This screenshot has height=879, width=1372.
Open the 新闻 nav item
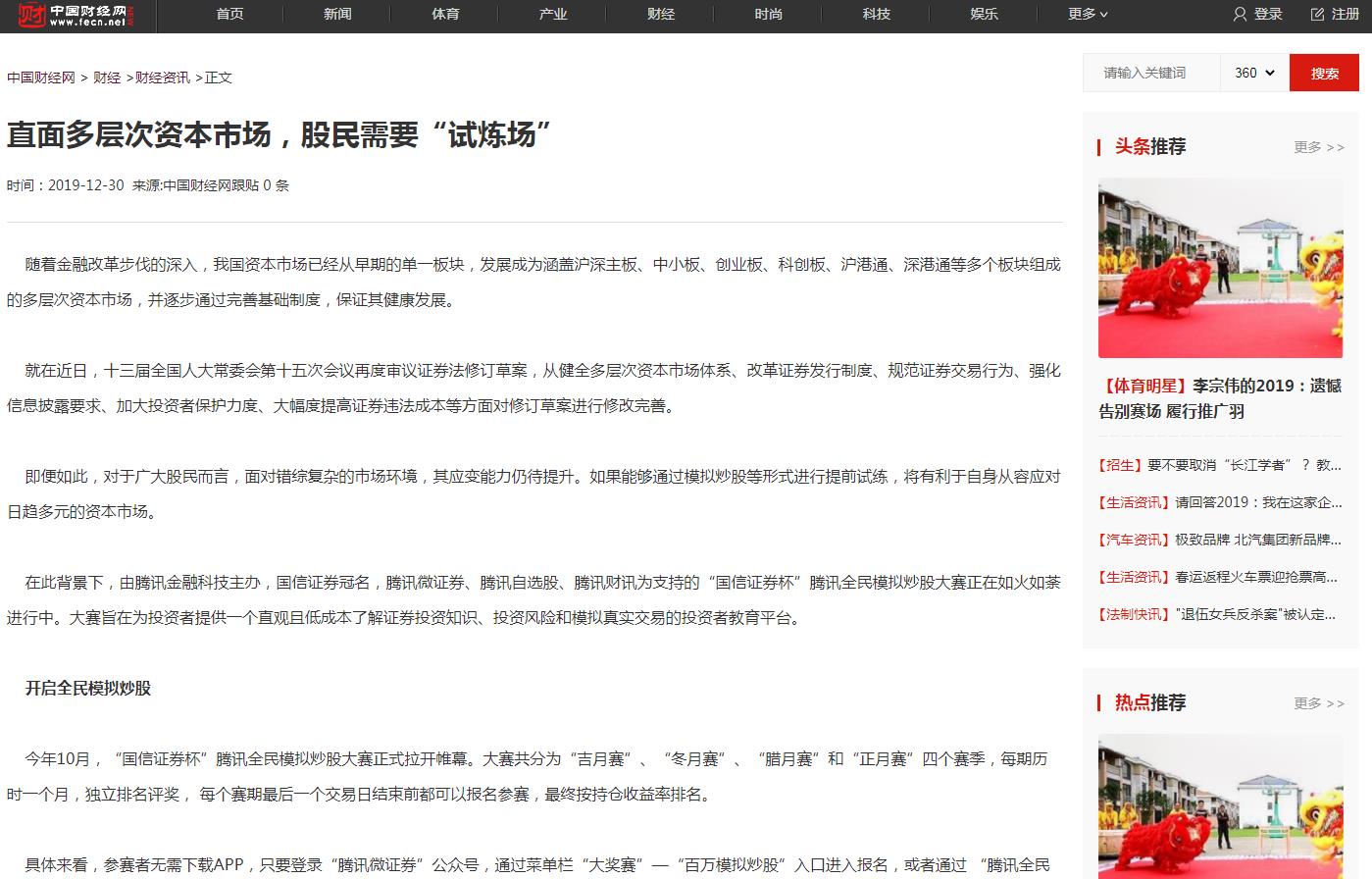click(337, 14)
